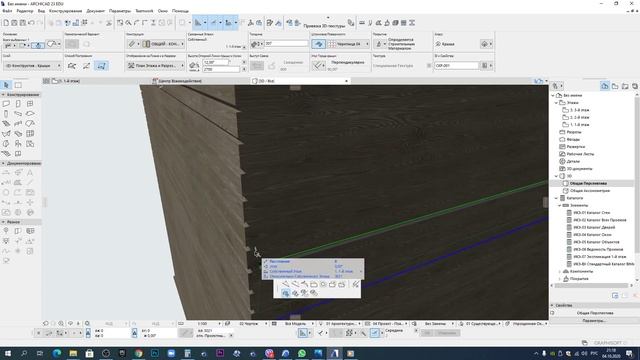Click Параметры... button in Navigator
Image resolution: width=640 pixels, height=360 pixels.
point(594,321)
